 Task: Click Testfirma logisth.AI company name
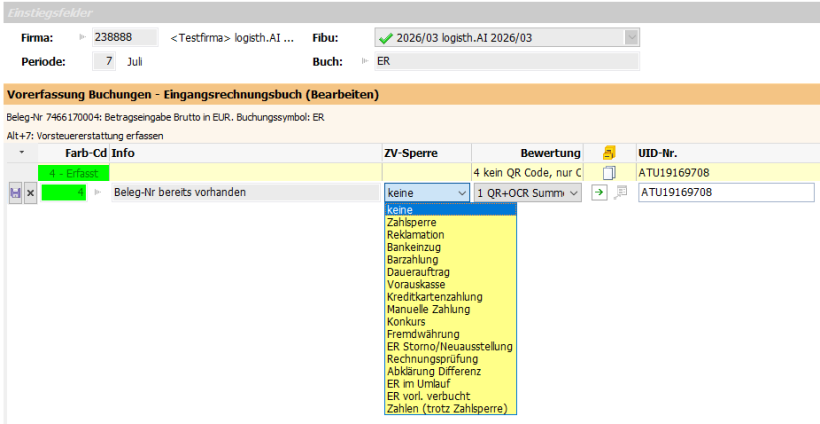232,38
